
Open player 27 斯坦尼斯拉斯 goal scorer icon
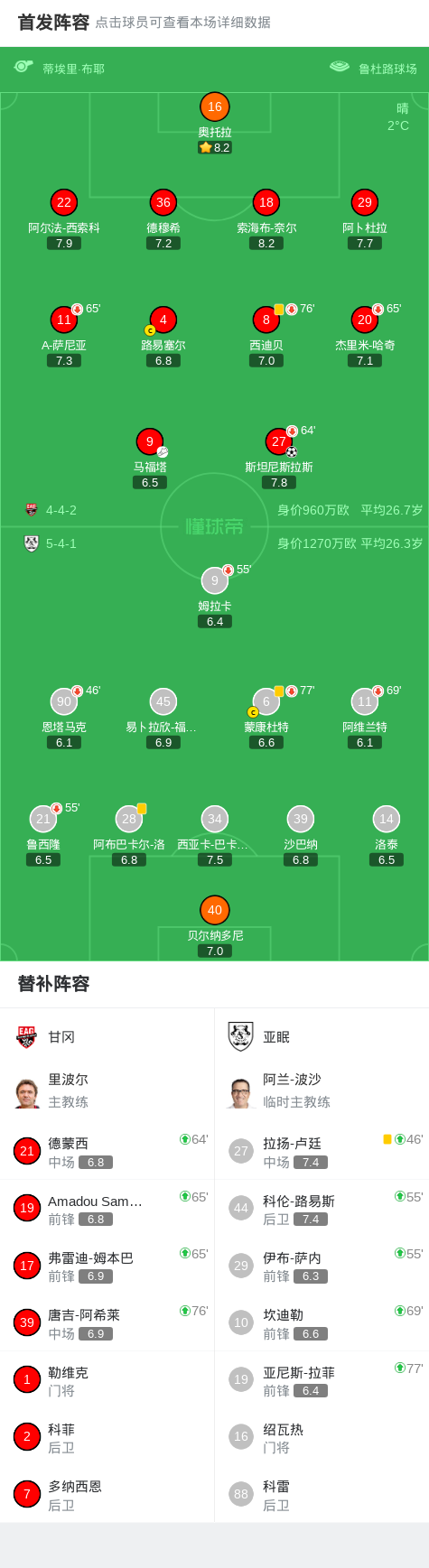(x=279, y=441)
